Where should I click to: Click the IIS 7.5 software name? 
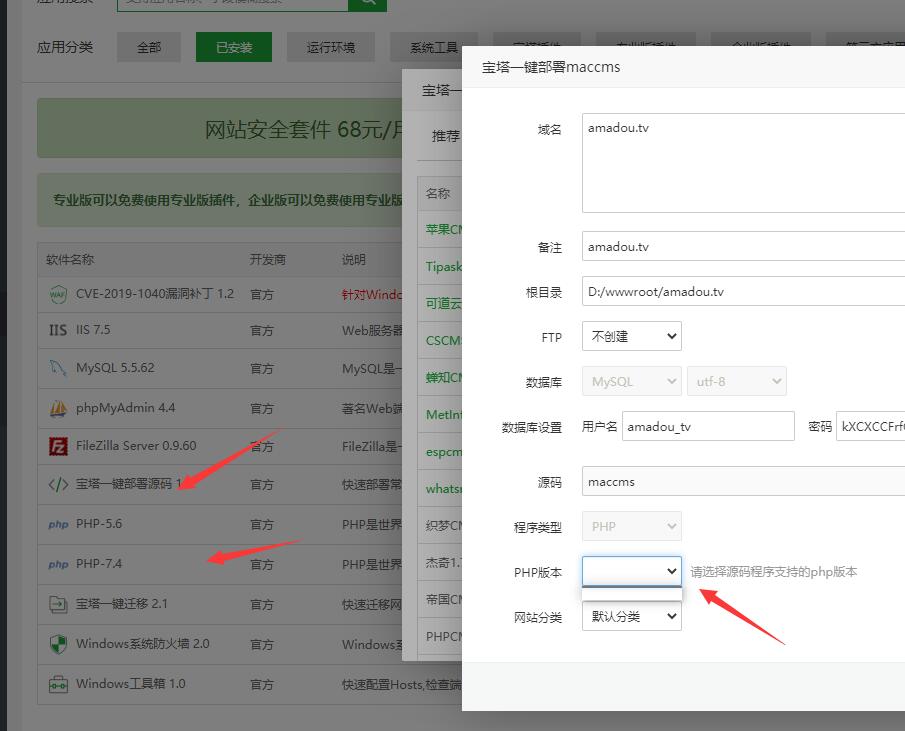click(93, 329)
